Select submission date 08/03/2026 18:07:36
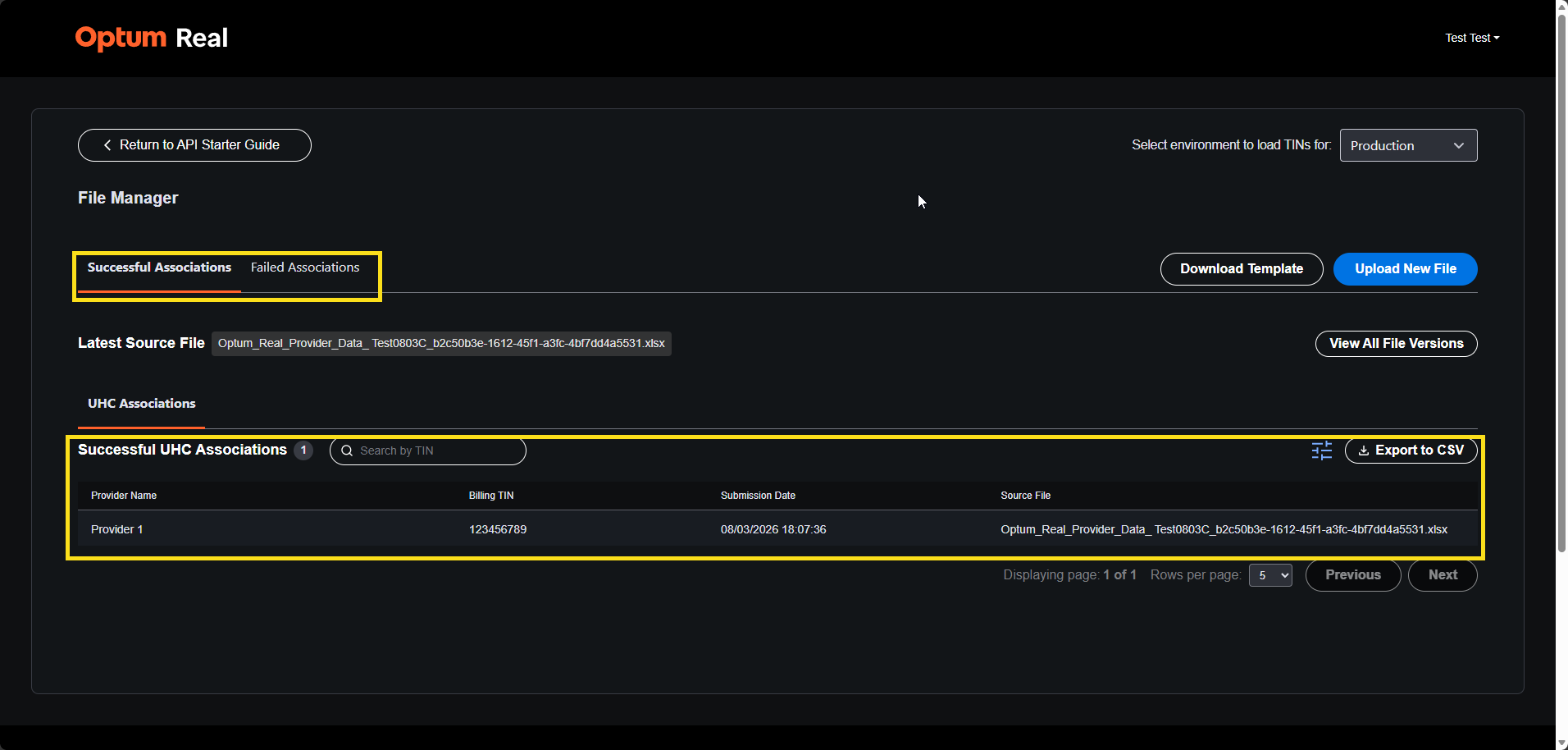The image size is (1568, 750). click(773, 529)
